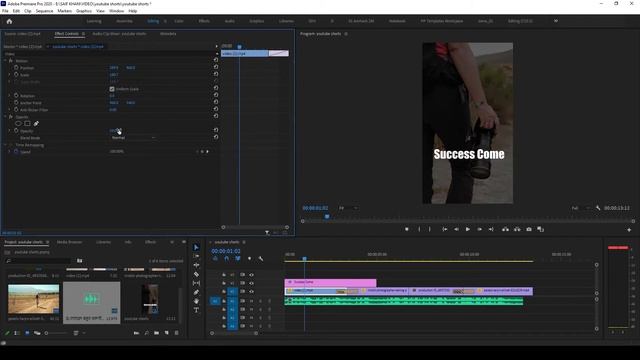Screen dimensions: 640x360
Task: Mark In point in the Program monitor
Action: click(x=419, y=229)
